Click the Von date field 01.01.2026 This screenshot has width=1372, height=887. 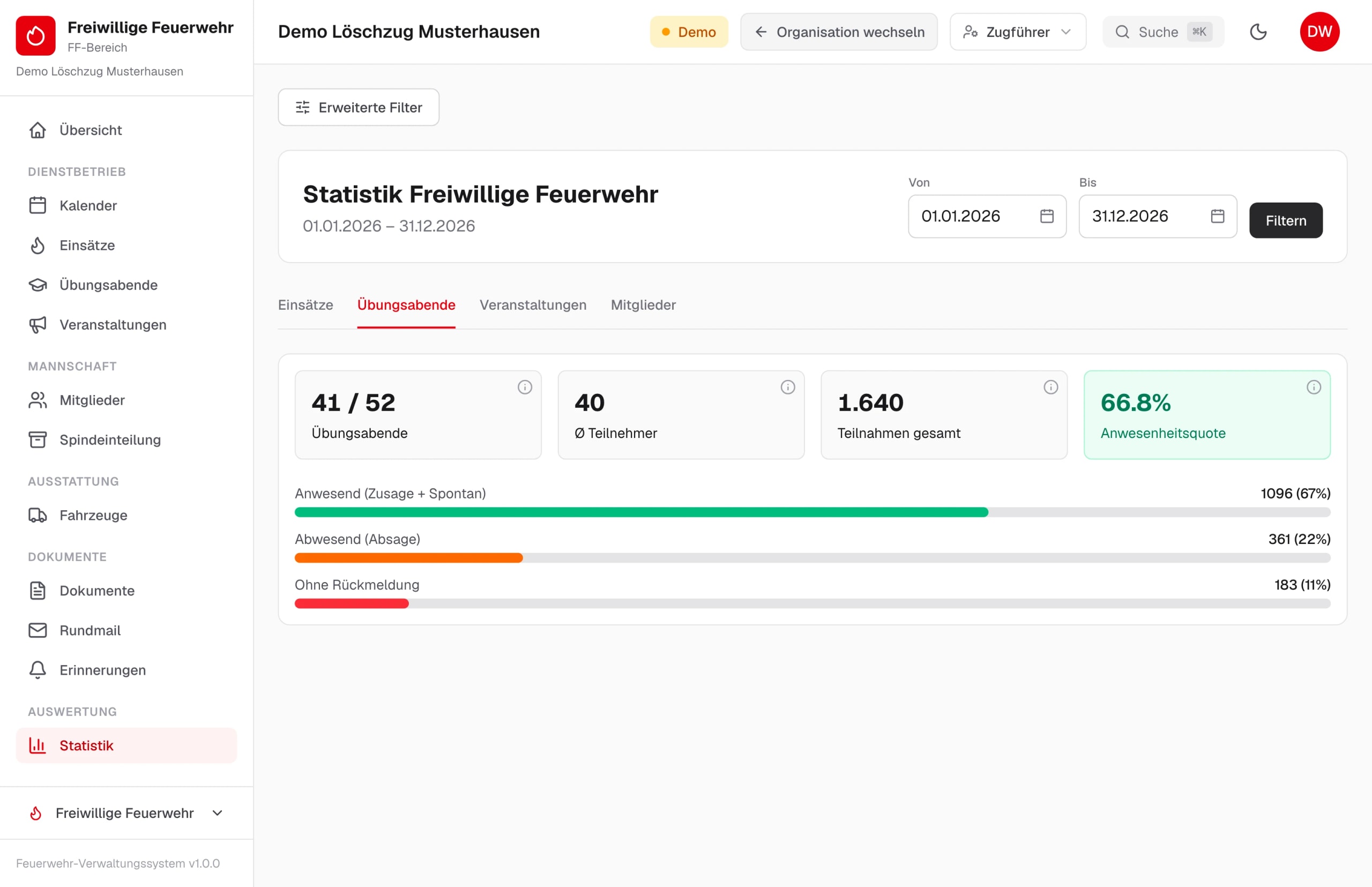pos(987,216)
